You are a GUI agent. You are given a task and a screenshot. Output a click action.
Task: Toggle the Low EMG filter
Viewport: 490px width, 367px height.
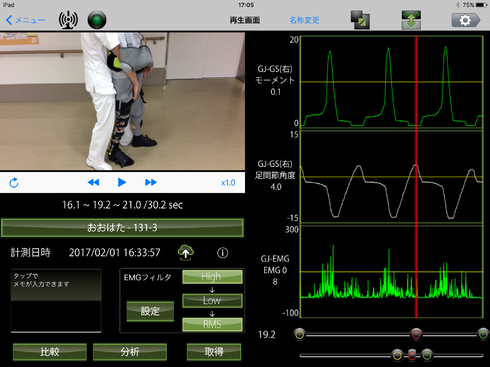[x=212, y=300]
